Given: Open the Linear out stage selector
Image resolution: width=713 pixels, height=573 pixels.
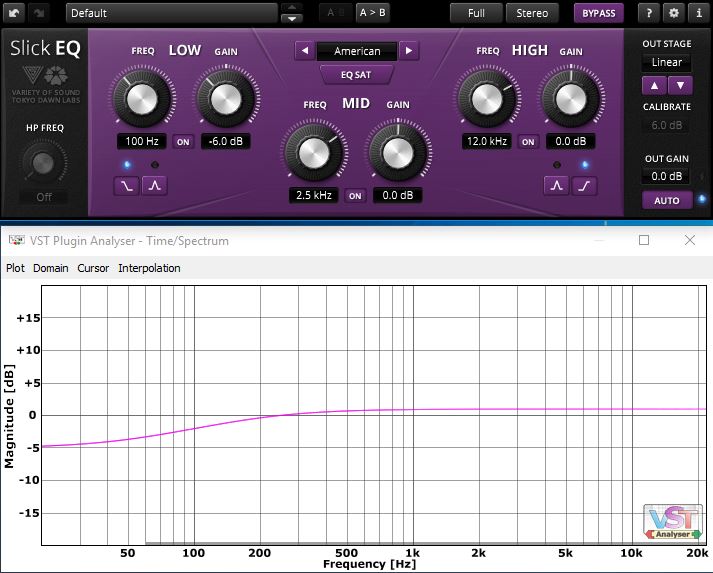Looking at the screenshot, I should click(x=667, y=62).
